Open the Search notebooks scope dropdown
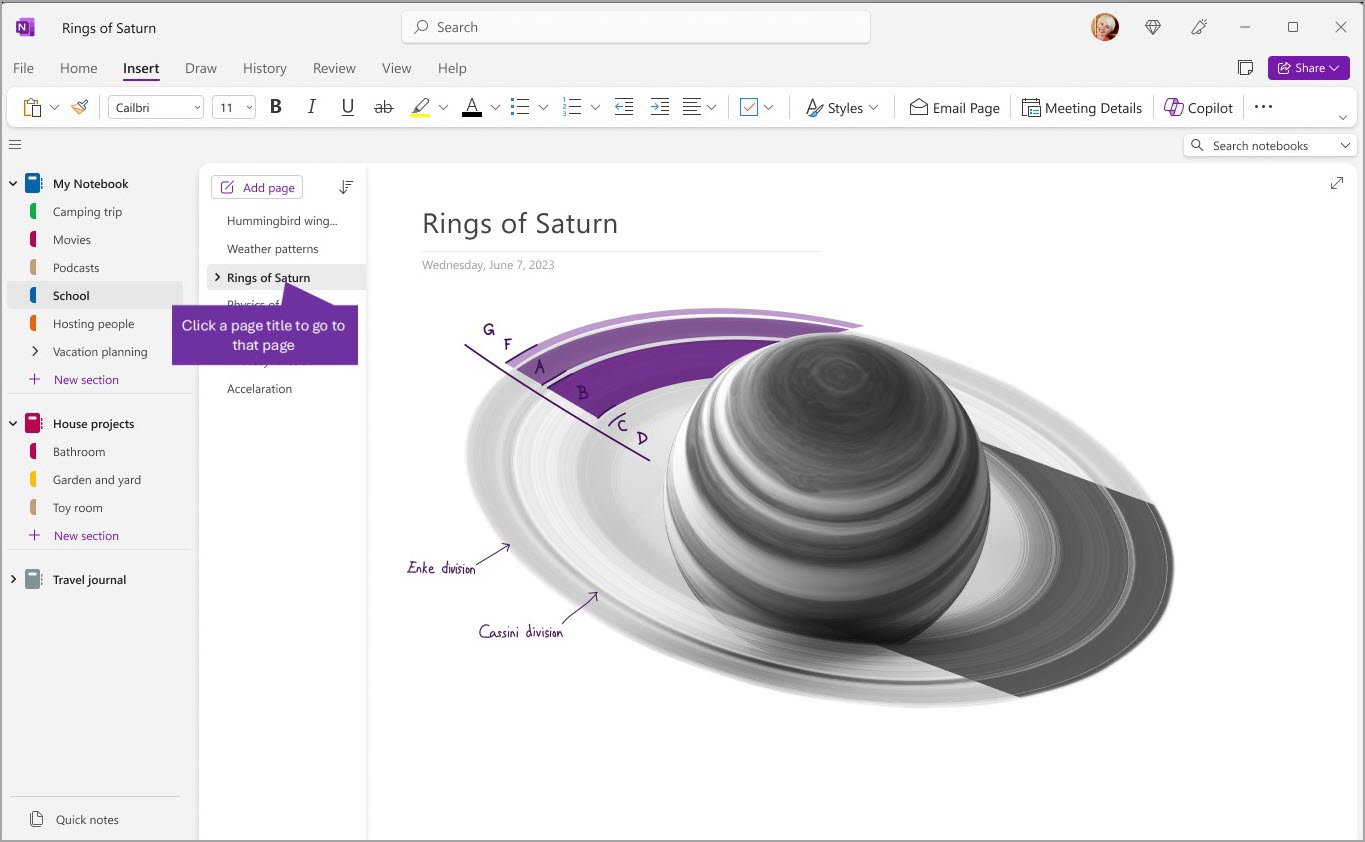Screen dimensions: 1365x842 pyautogui.click(x=1345, y=145)
